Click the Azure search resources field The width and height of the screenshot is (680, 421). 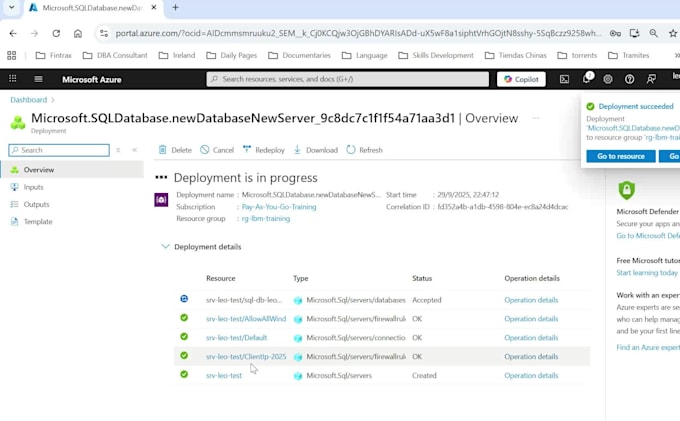click(347, 79)
